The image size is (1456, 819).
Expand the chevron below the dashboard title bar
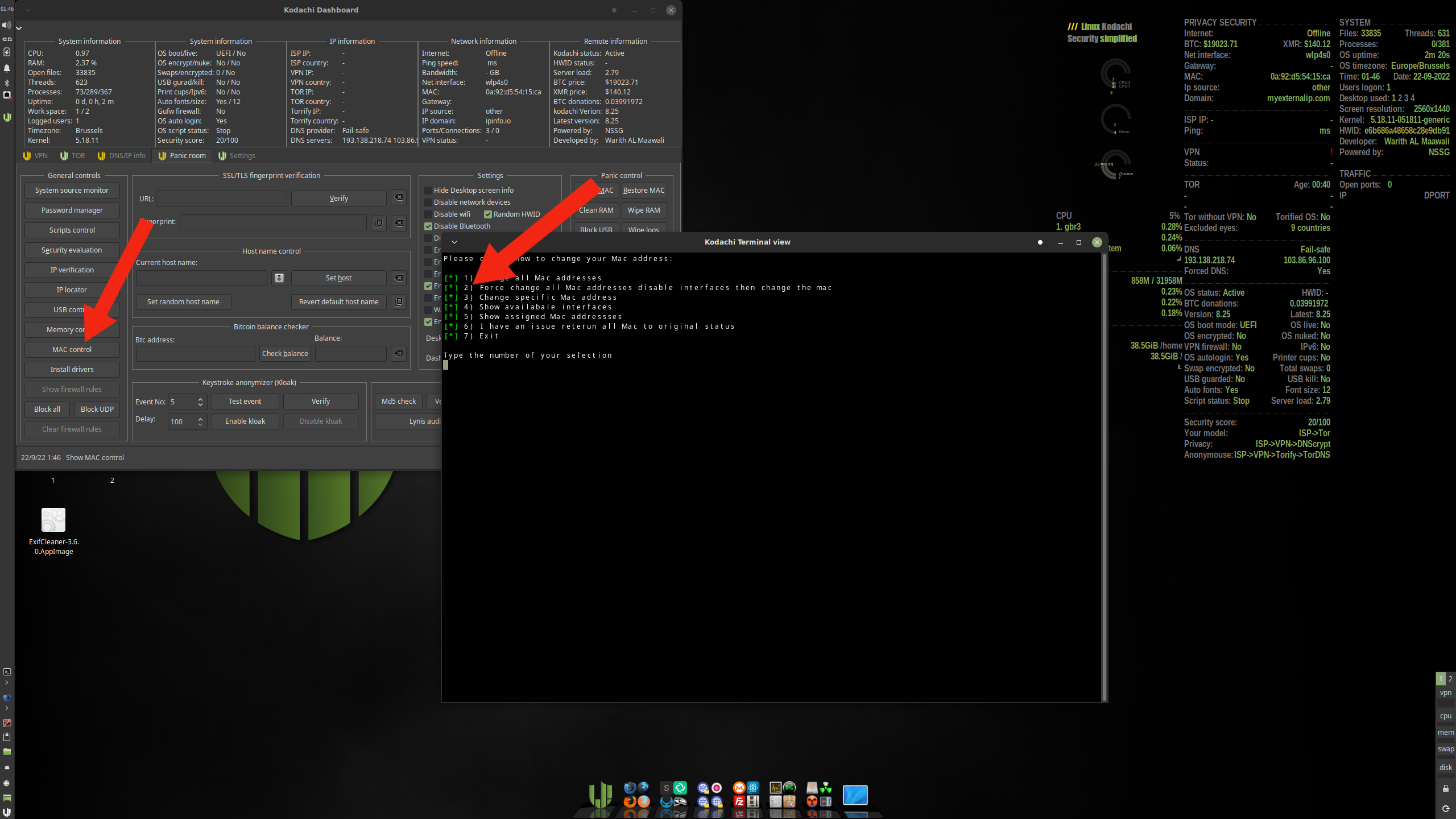point(19,27)
